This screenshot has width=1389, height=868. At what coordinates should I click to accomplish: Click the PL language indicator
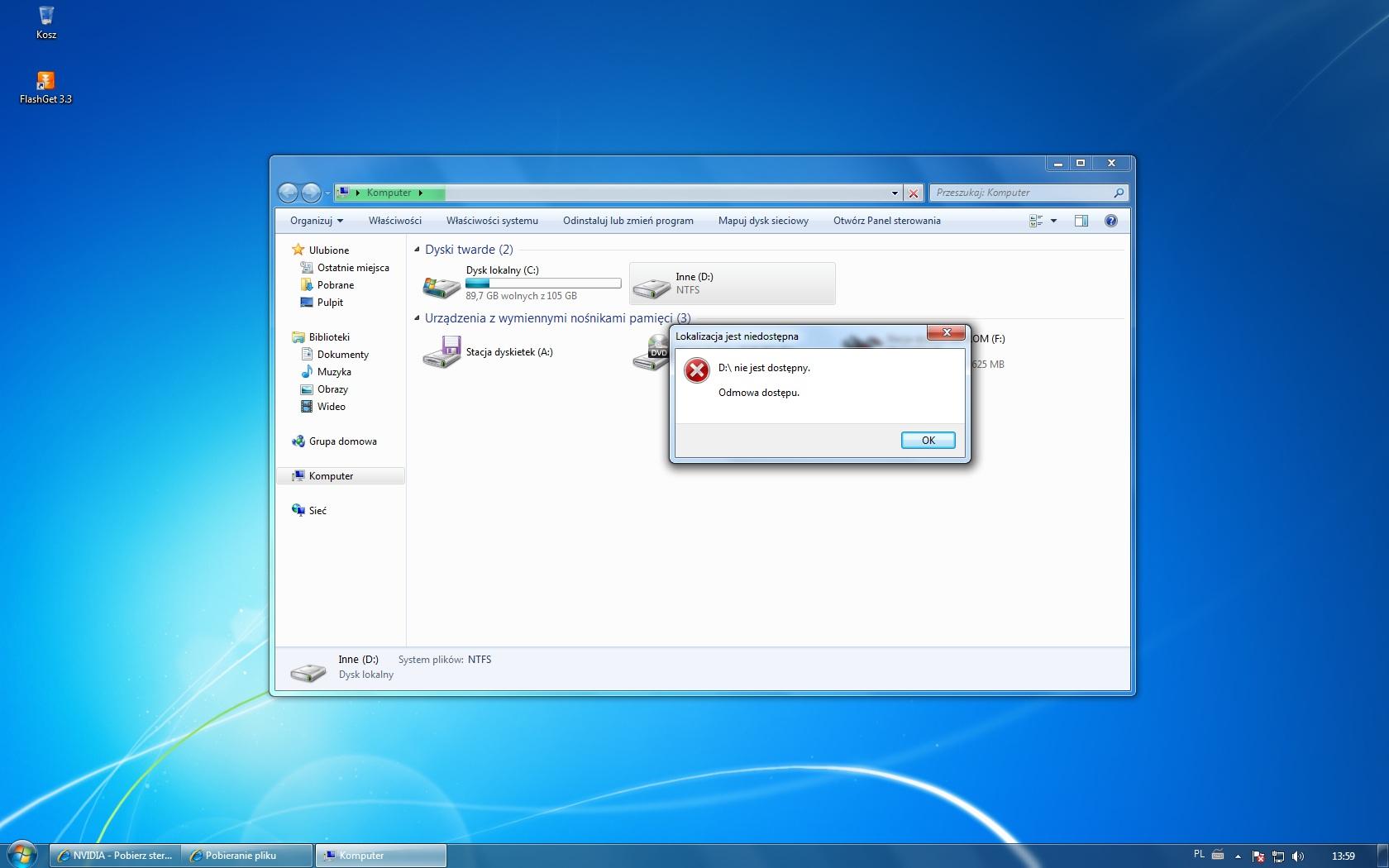[x=1199, y=855]
